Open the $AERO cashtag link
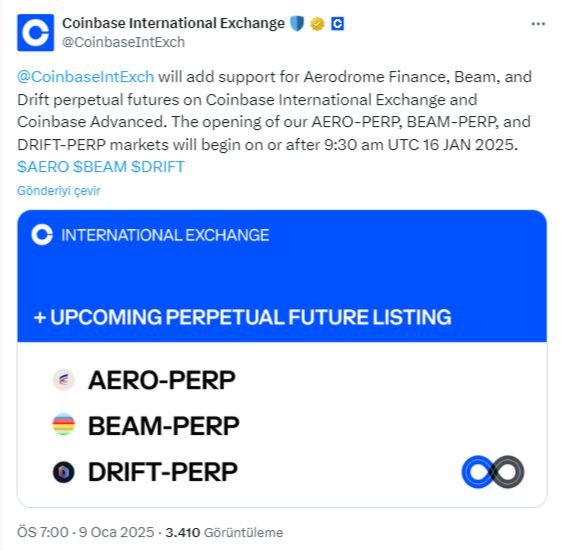The width and height of the screenshot is (562, 551). tap(43, 167)
